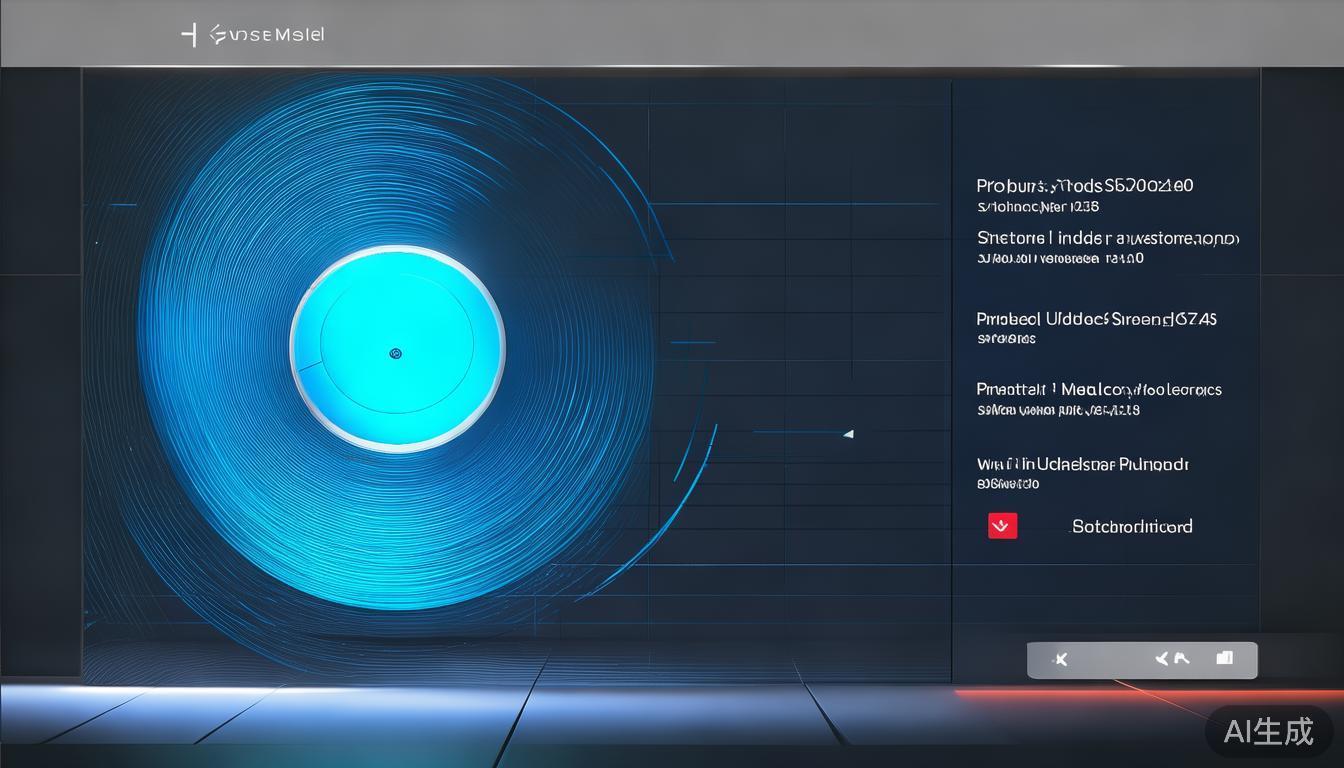Click the header title beside the bar icon
This screenshot has width=1344, height=768.
tap(267, 34)
